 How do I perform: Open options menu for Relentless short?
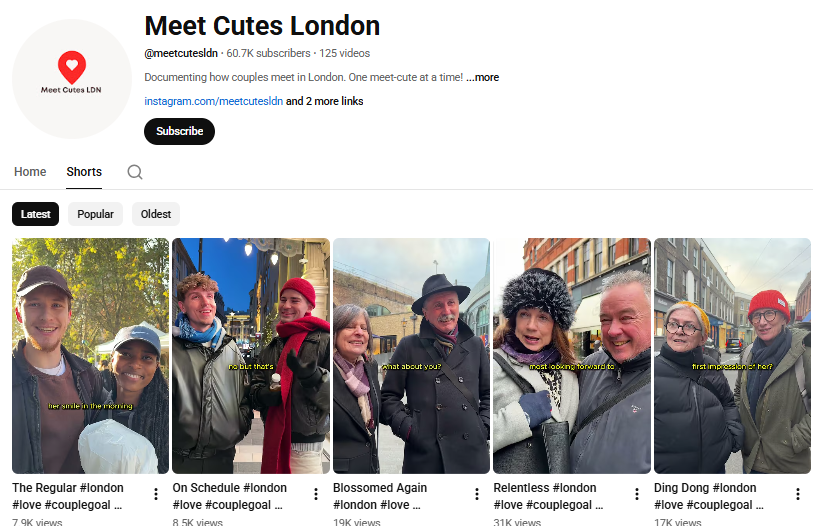637,494
